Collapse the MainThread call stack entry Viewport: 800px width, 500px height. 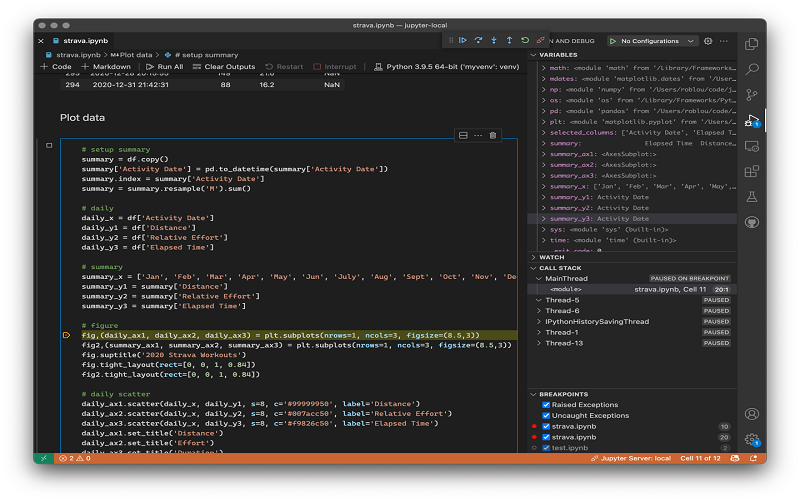click(539, 279)
